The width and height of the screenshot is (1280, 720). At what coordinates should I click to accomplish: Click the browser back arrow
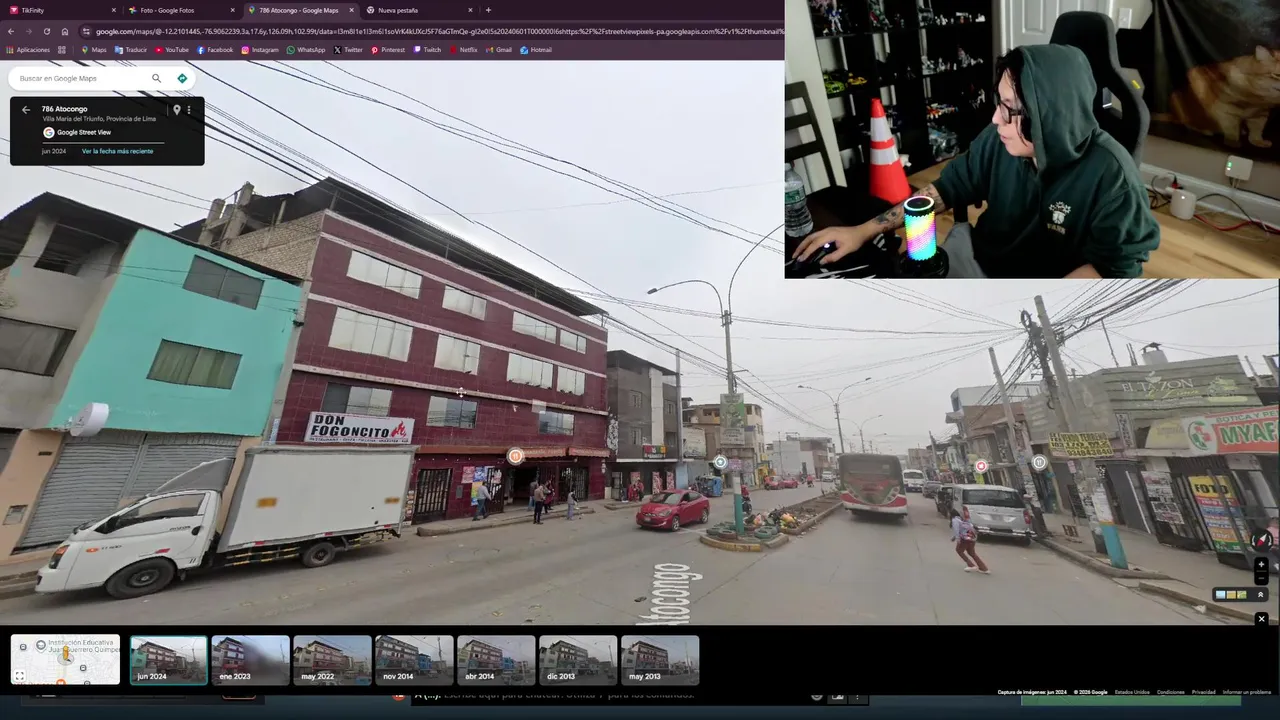pyautogui.click(x=11, y=31)
